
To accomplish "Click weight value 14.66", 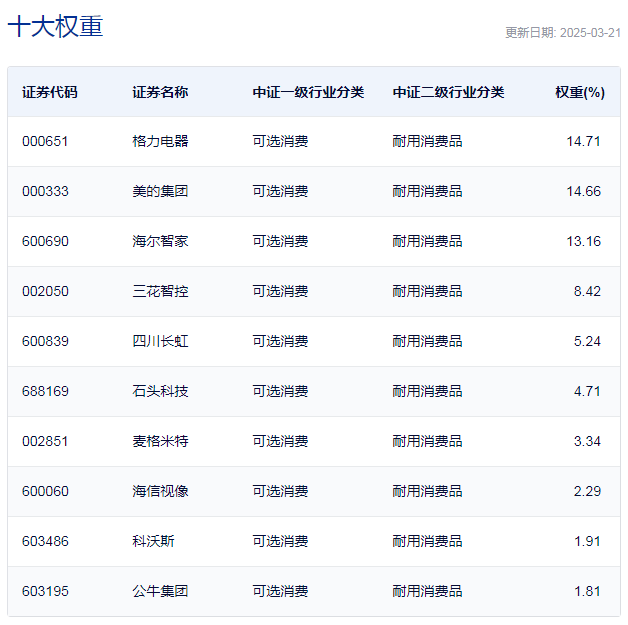I will [x=583, y=191].
